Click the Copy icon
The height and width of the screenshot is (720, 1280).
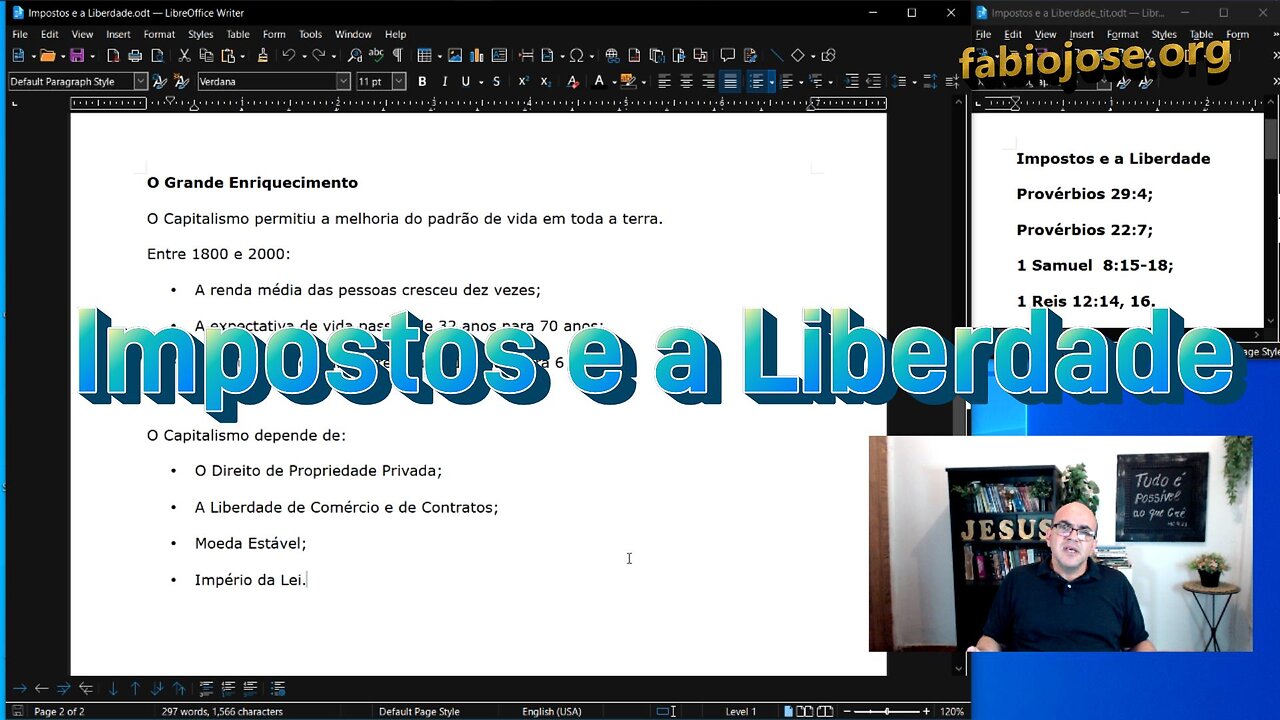[206, 56]
